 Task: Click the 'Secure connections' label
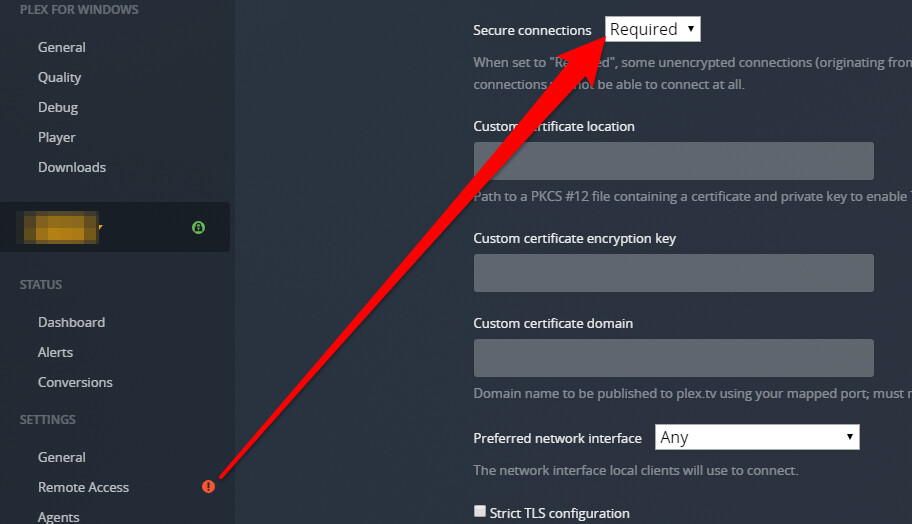[532, 30]
